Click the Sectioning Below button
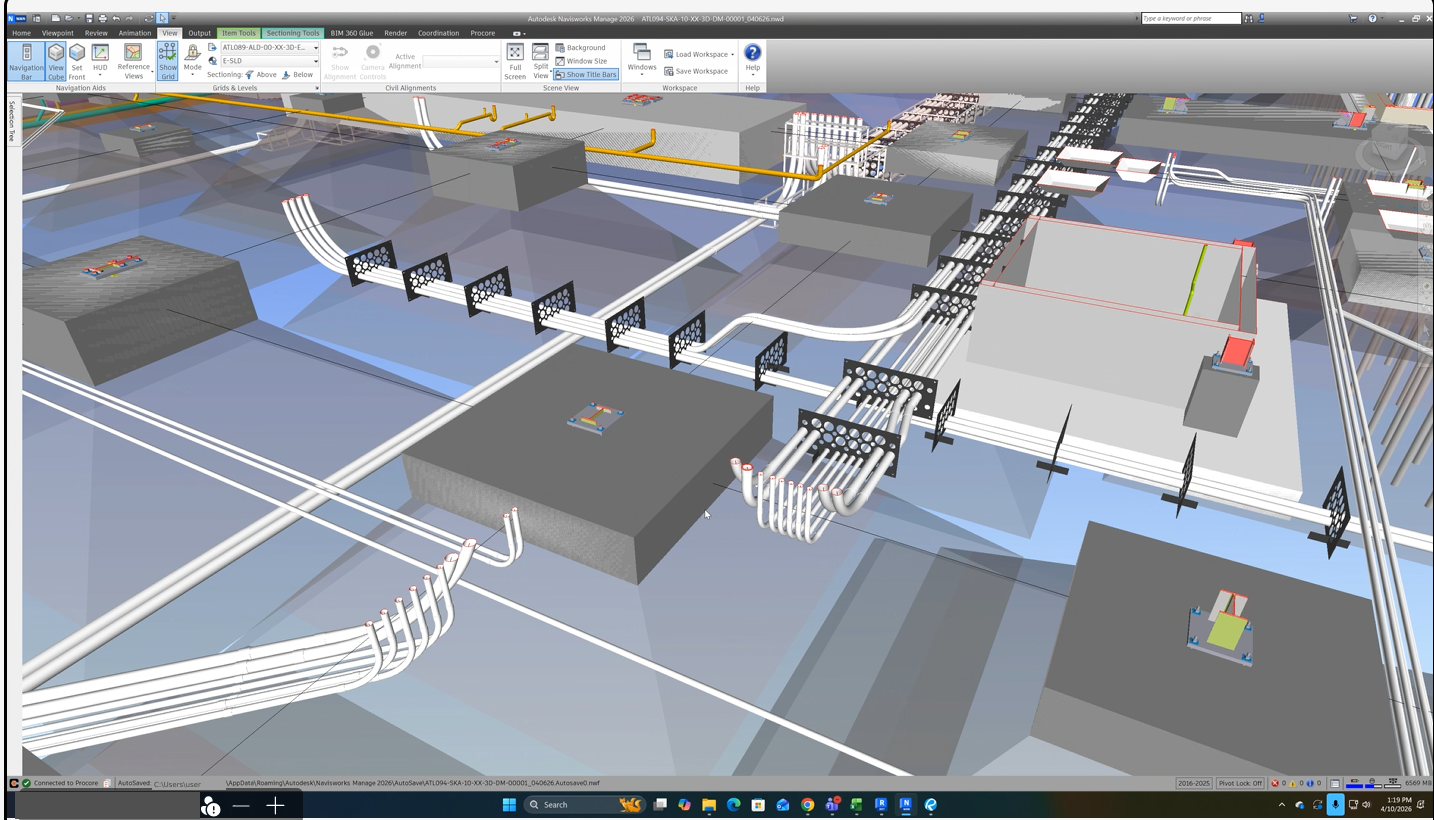Viewport: 1434px width, 820px height. (298, 75)
